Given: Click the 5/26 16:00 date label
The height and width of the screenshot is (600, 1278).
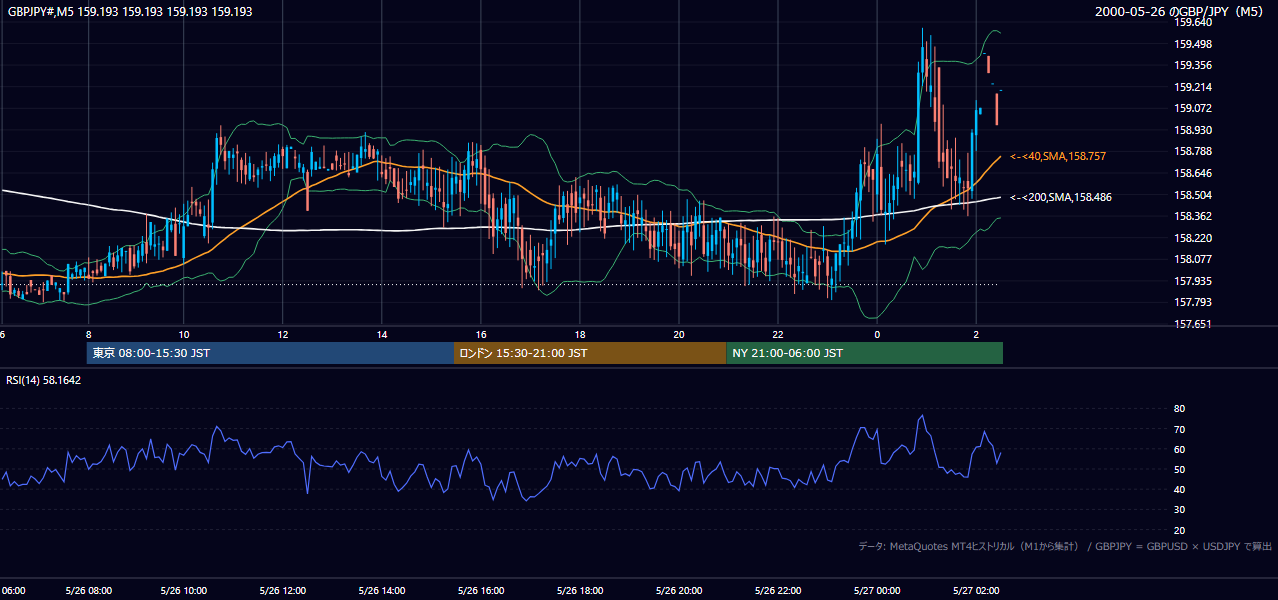Looking at the screenshot, I should [481, 590].
